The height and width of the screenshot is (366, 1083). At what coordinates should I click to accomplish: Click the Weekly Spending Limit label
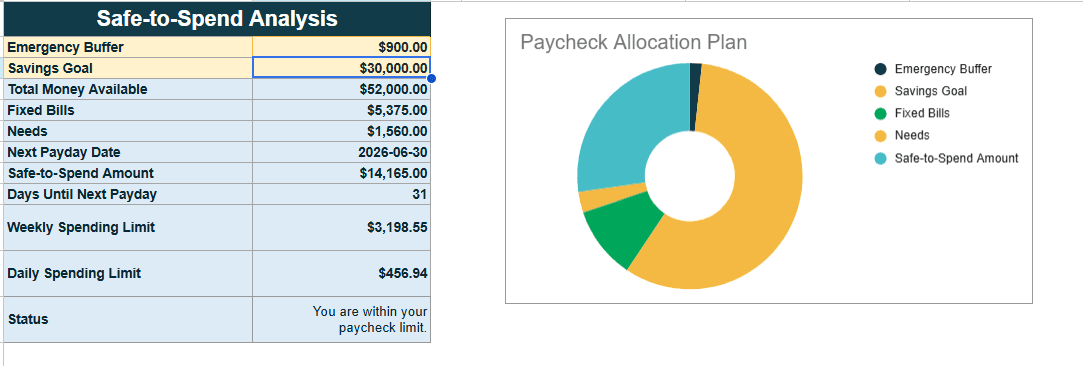point(128,228)
